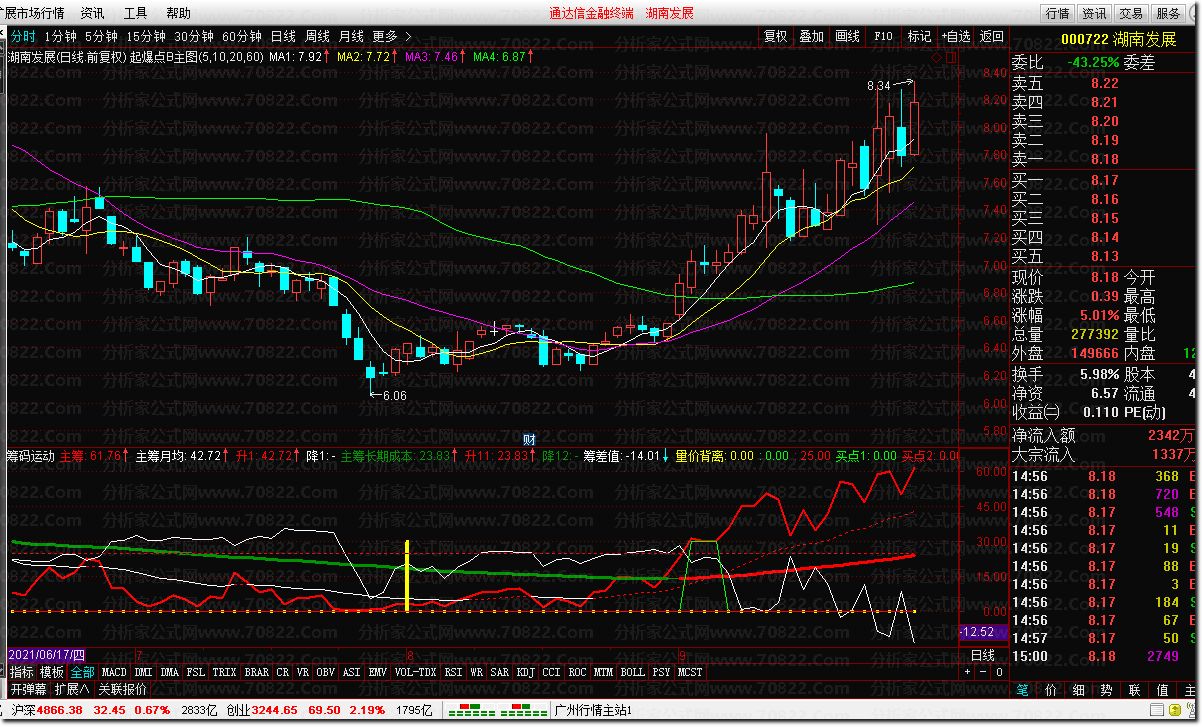The width and height of the screenshot is (1204, 727).
Task: Click the list icon in the status bar
Action: 1157,710
